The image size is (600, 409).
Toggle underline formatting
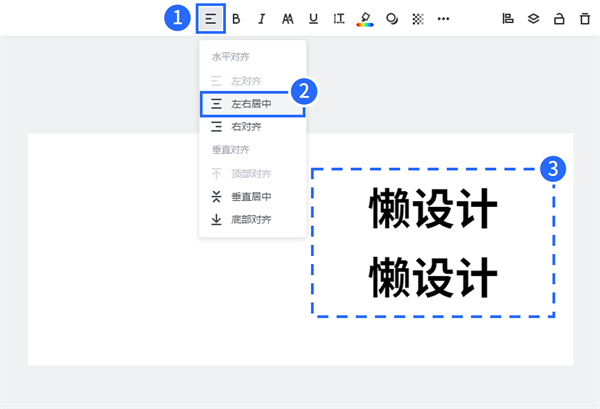coord(314,18)
